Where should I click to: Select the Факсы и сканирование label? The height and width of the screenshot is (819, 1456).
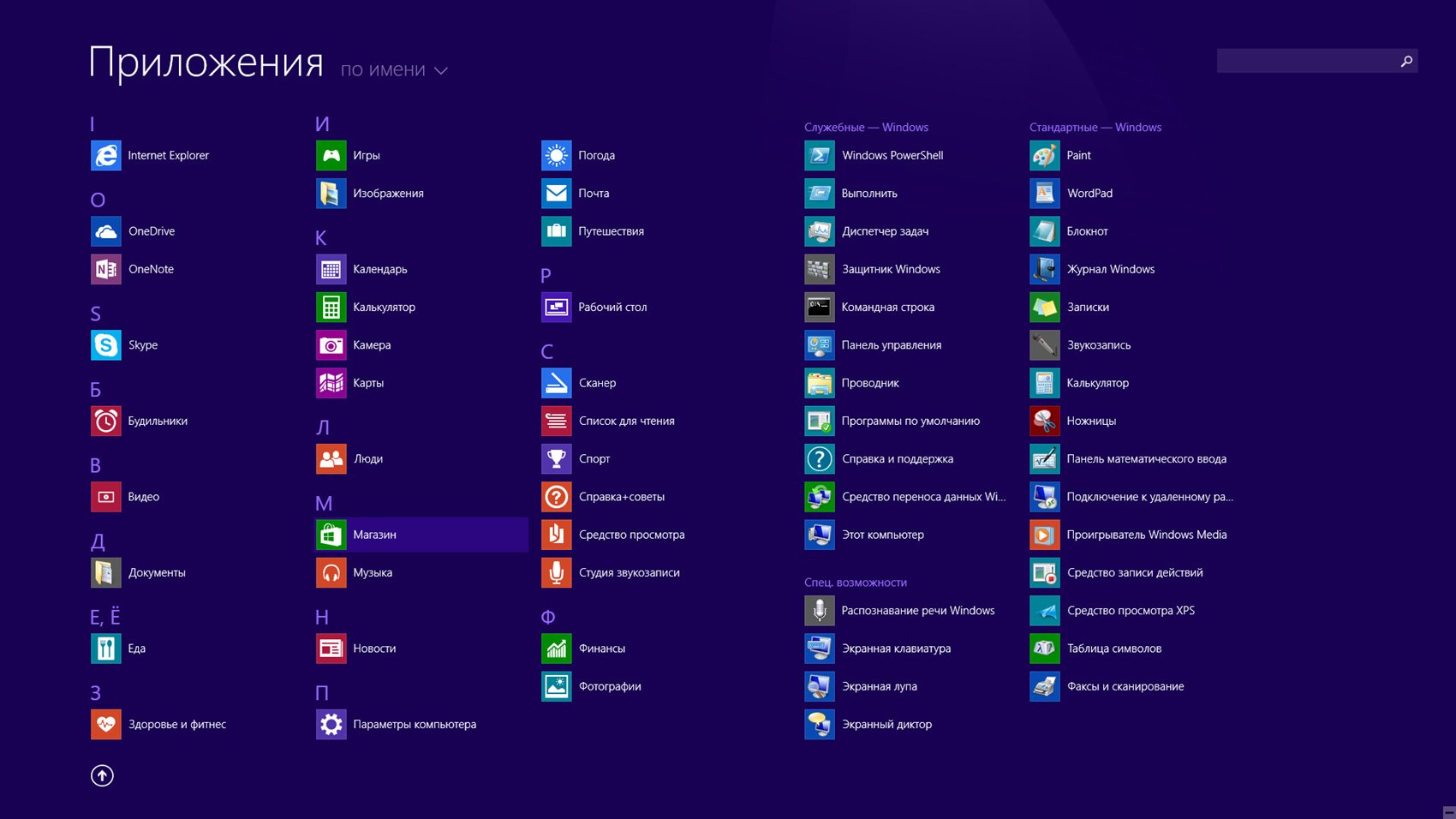tap(1125, 686)
